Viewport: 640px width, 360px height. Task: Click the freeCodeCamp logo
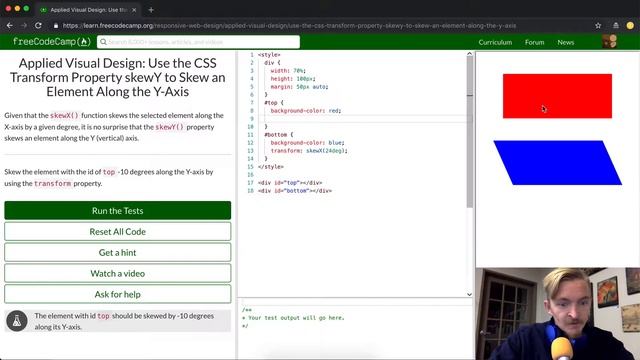(51, 42)
